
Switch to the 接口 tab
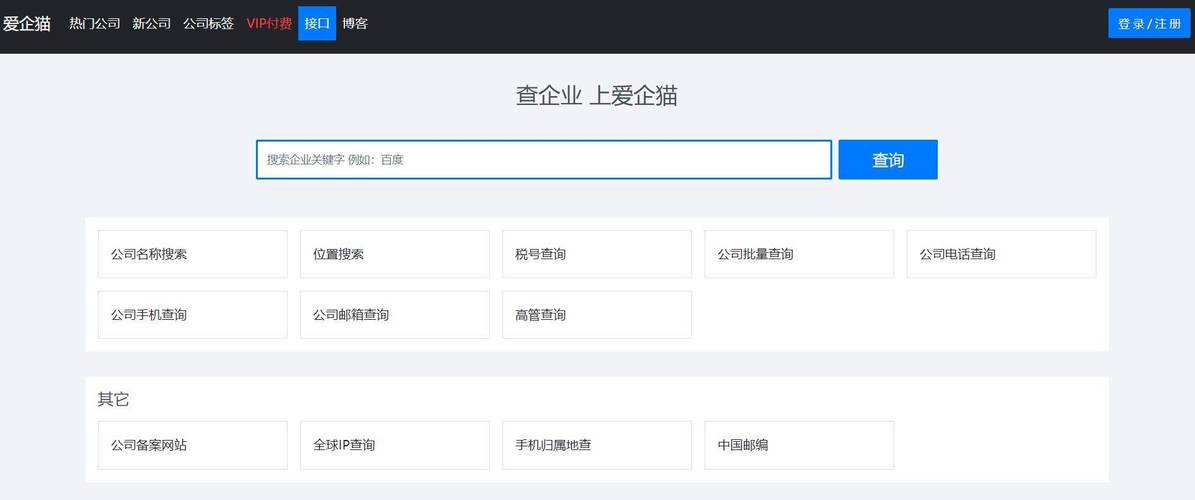[317, 23]
